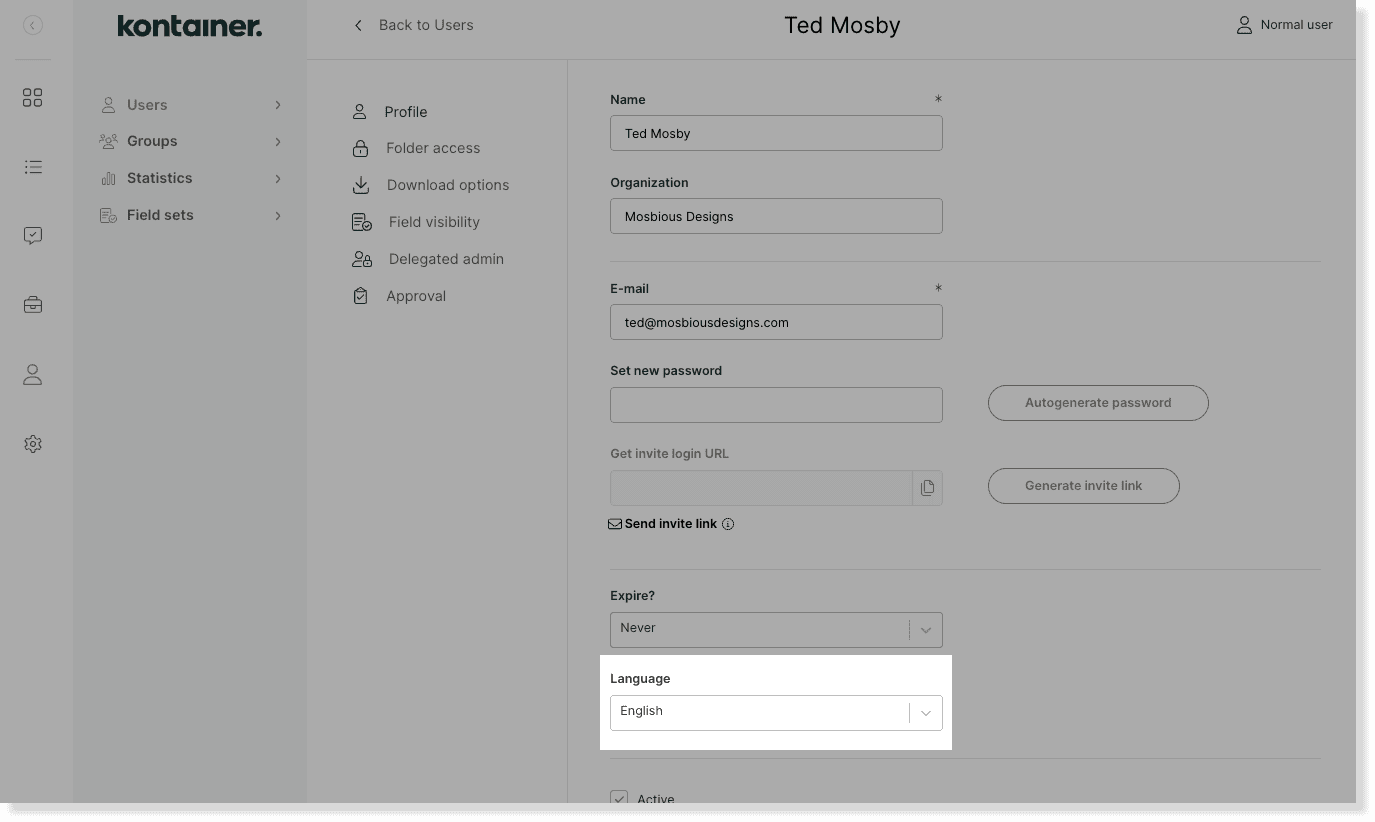Click the briefcase icon in the sidebar
The height and width of the screenshot is (822, 1375).
coord(32,304)
